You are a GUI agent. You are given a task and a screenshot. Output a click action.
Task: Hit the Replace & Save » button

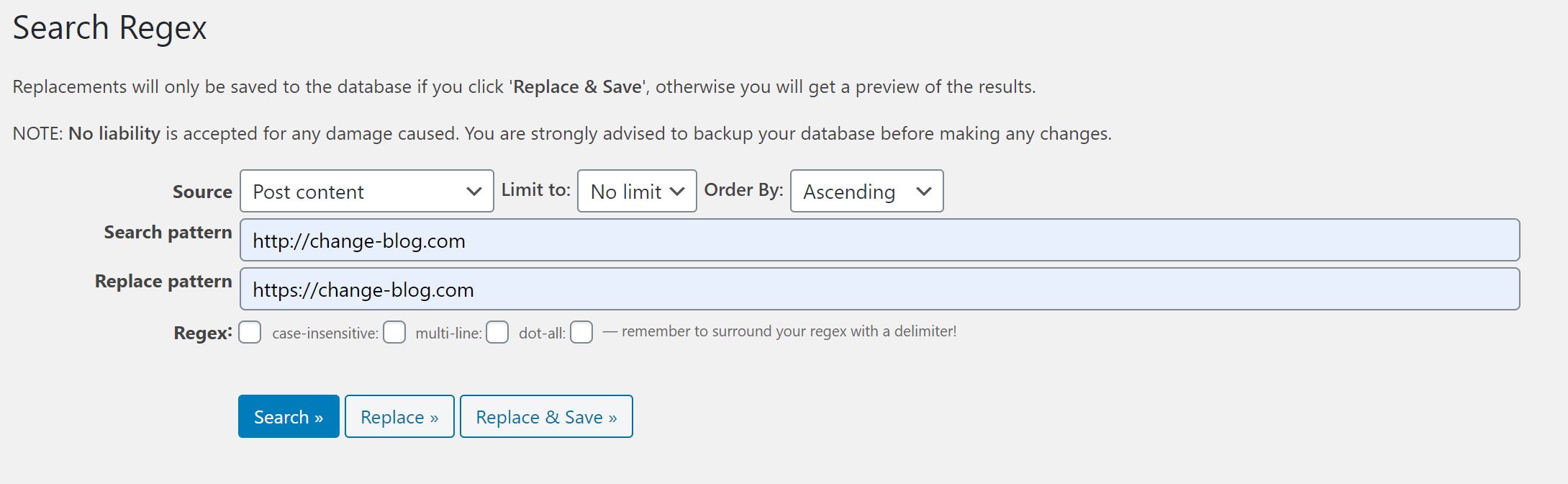[x=546, y=416]
